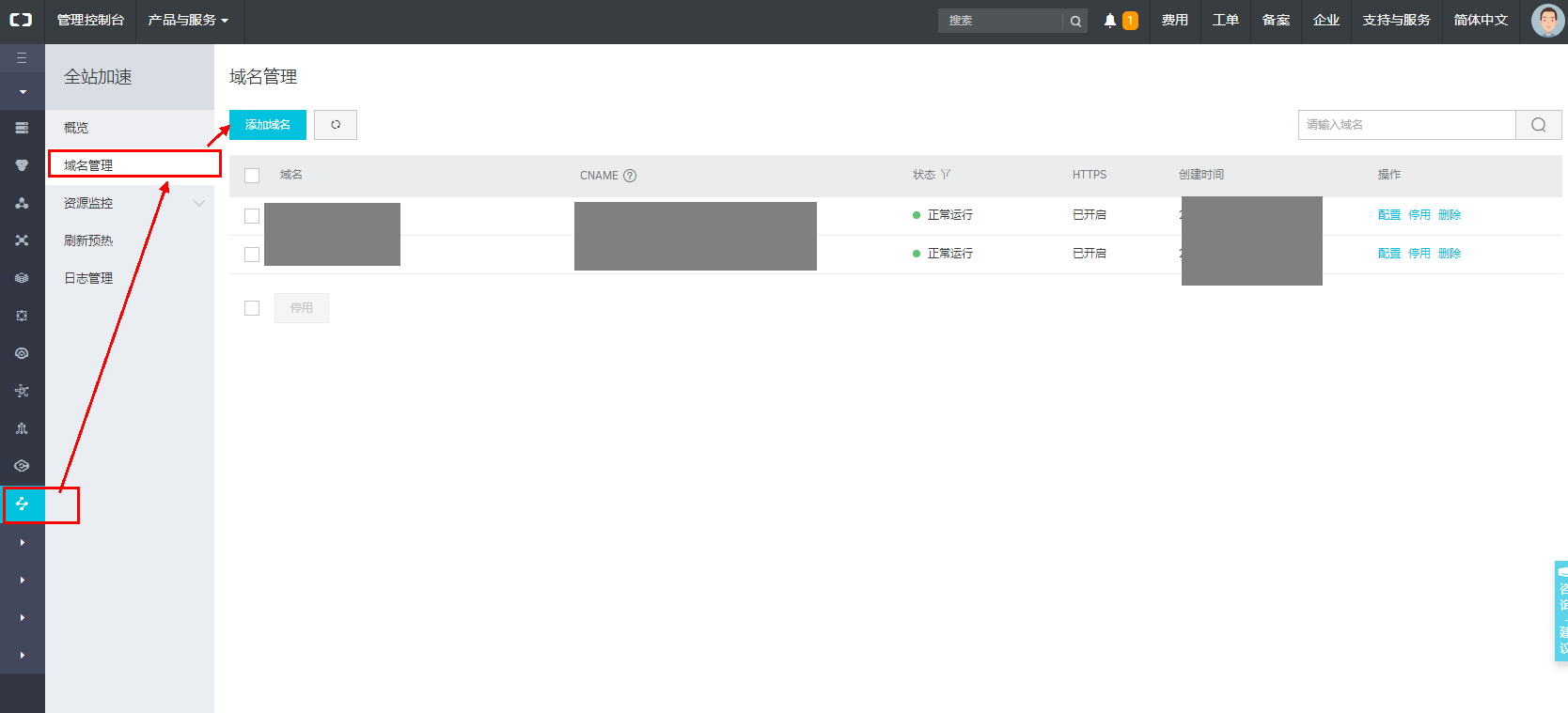Image resolution: width=1568 pixels, height=713 pixels.
Task: Click the 状态 column filter icon
Action: coord(946,175)
